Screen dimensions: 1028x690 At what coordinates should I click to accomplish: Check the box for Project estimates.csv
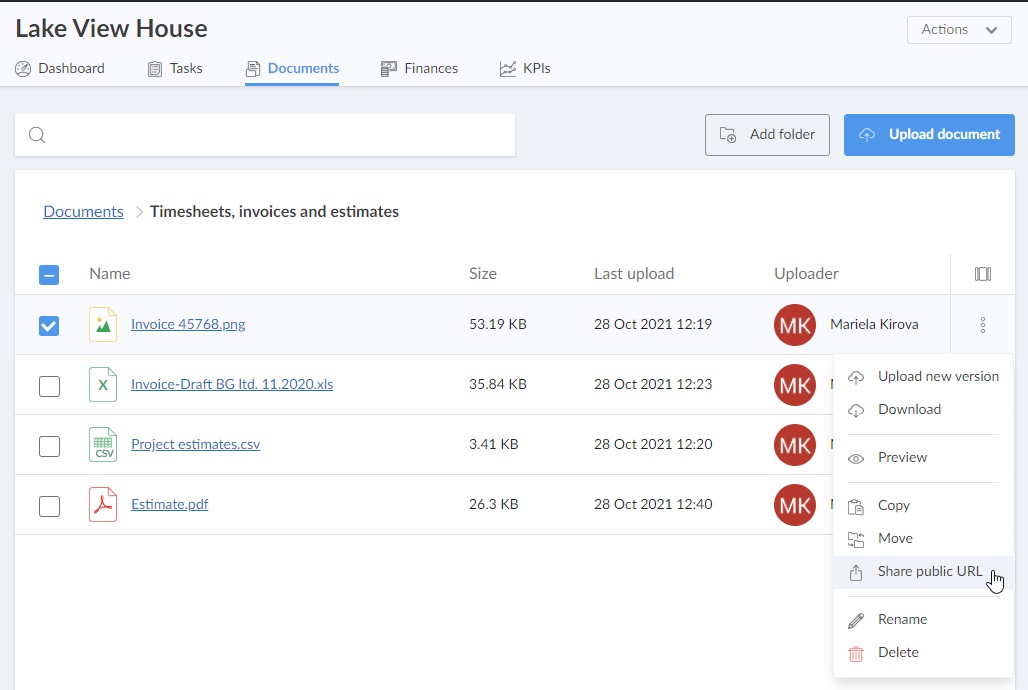pos(49,446)
